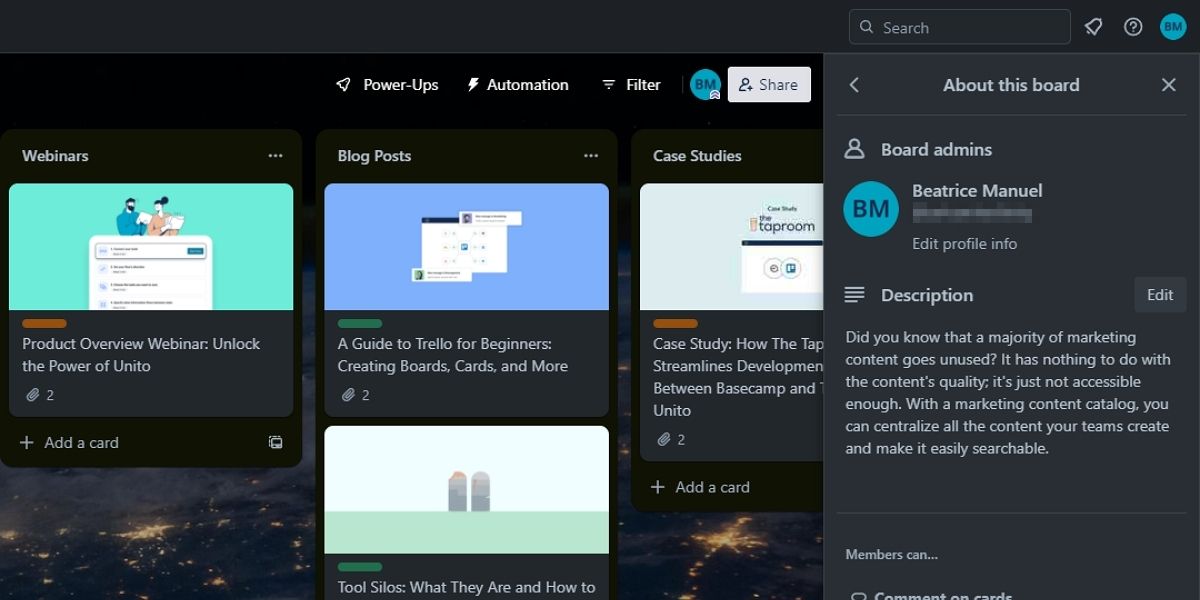Edit the board description
Viewport: 1200px width, 600px height.
point(1159,294)
